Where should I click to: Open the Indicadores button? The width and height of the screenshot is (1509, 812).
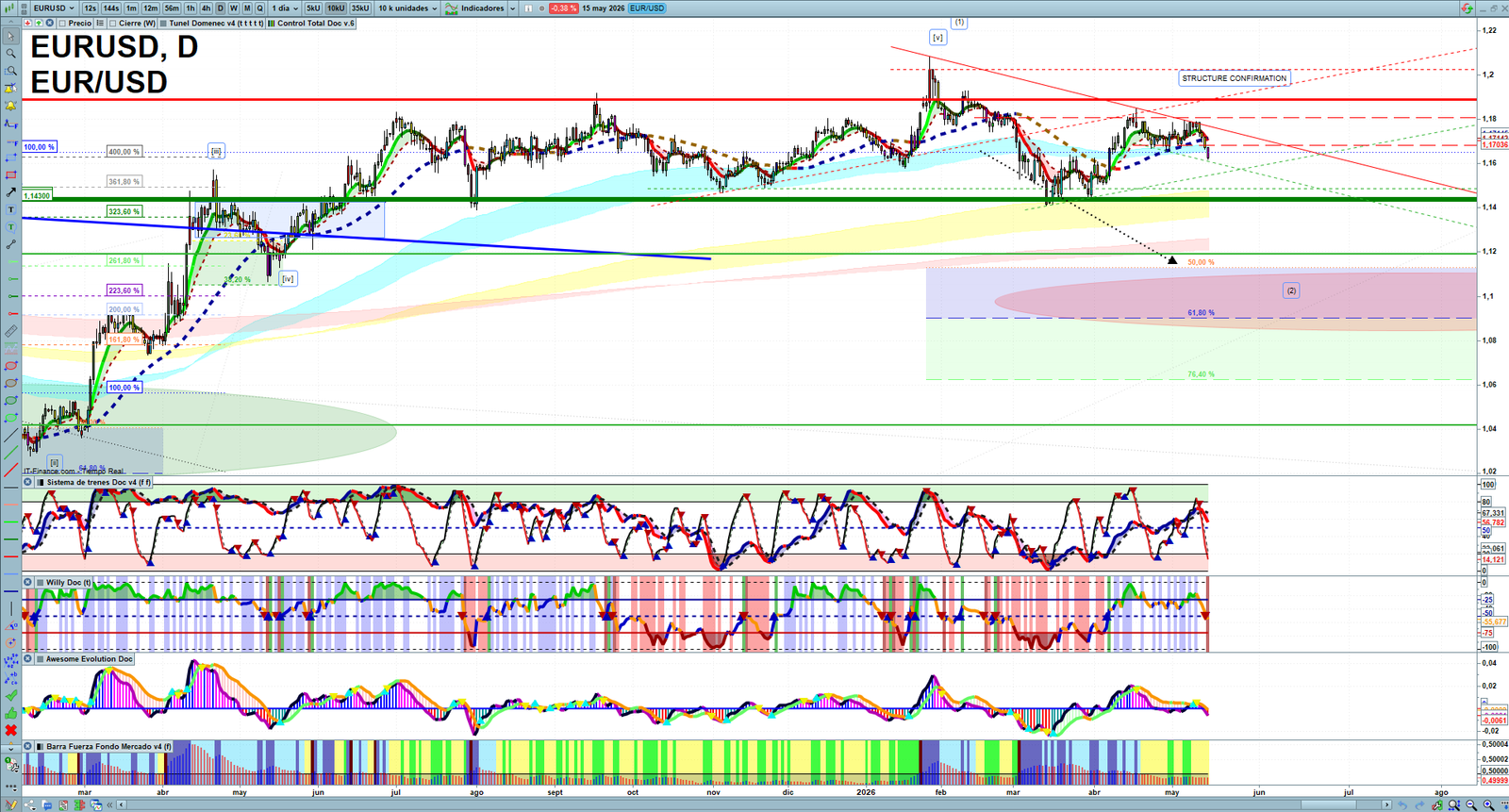click(474, 8)
